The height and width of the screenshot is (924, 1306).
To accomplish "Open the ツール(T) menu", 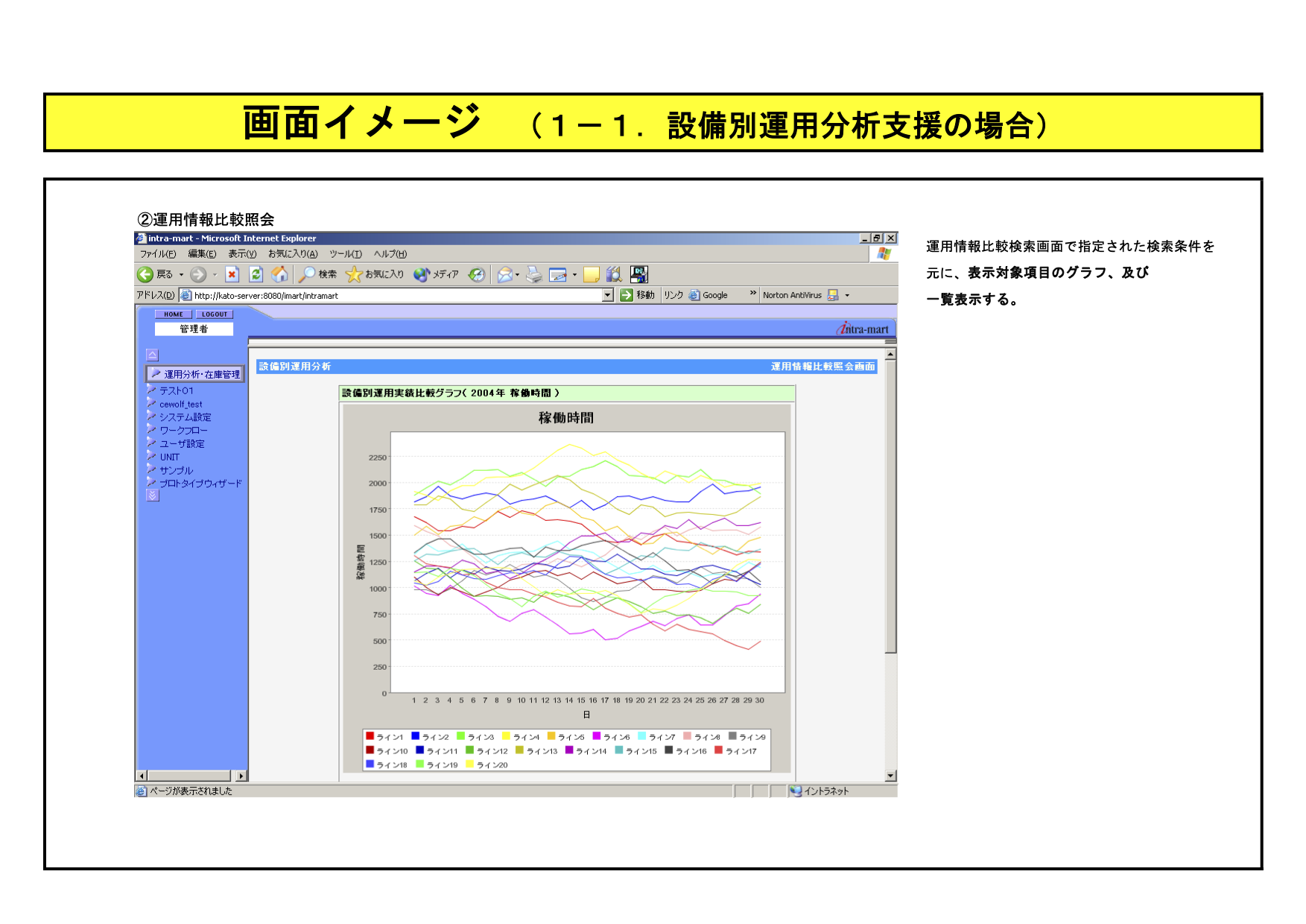I will coord(346,254).
